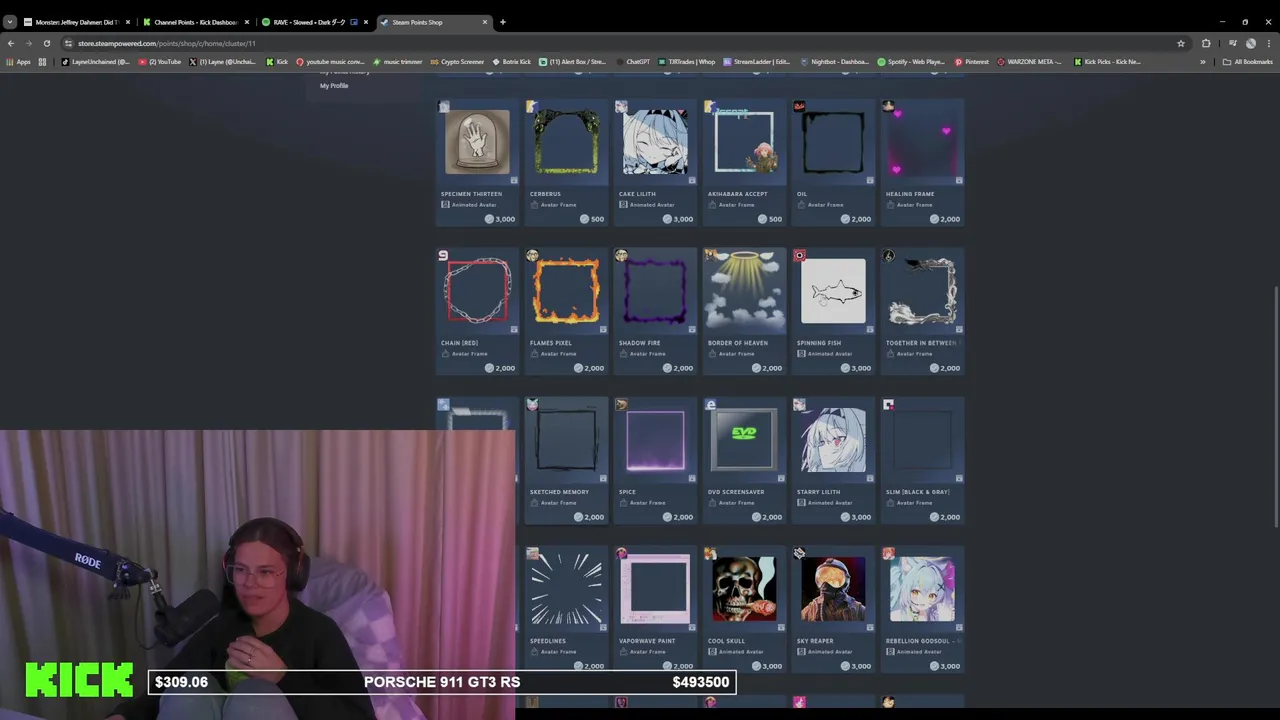Click the 2,000 points price on Flames Pixel
This screenshot has height=720, width=1280.
coord(588,368)
